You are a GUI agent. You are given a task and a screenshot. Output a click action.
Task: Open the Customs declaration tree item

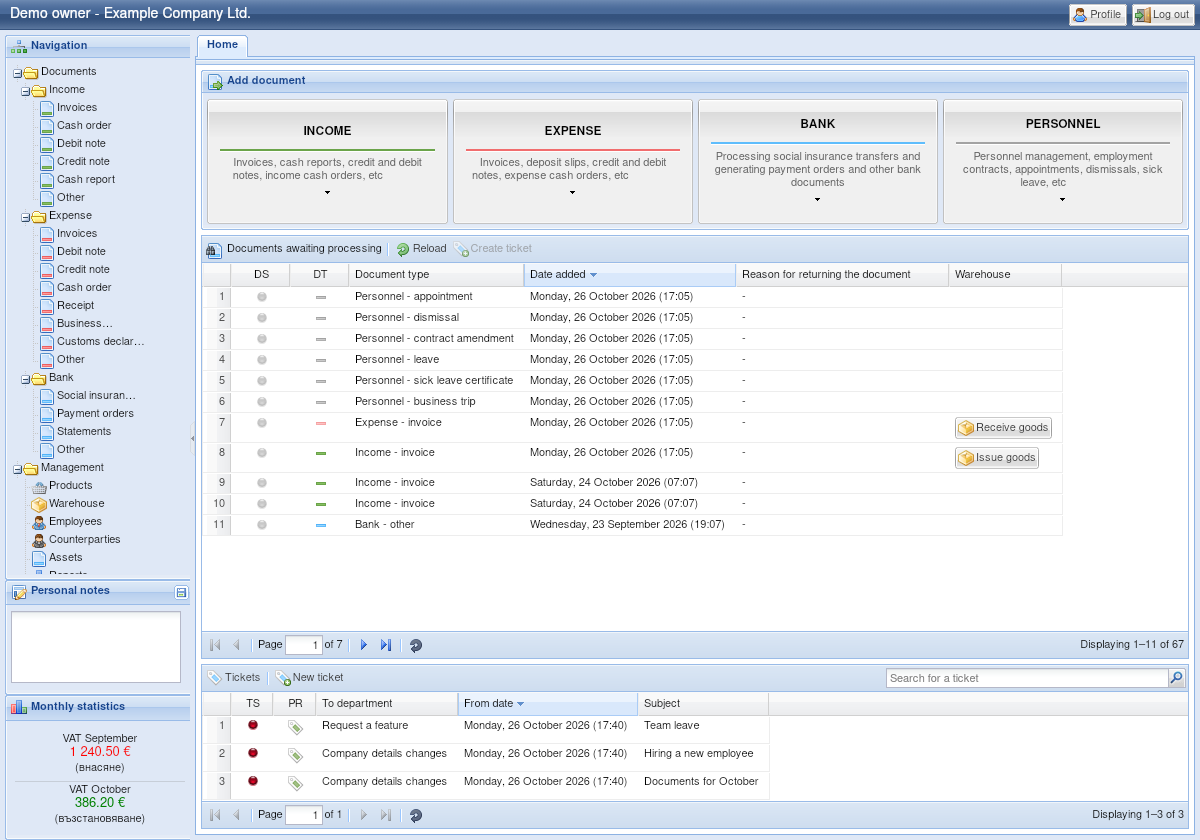[x=101, y=342]
